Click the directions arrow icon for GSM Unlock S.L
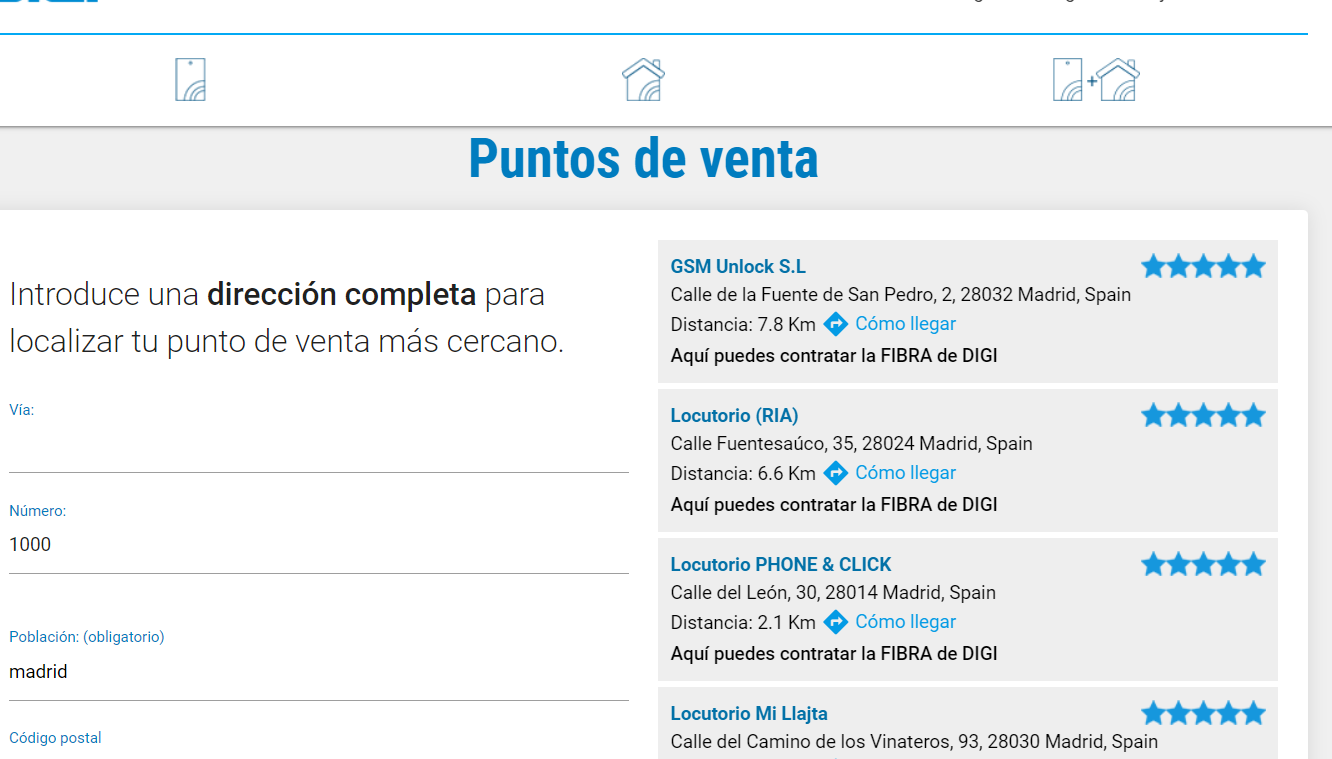This screenshot has width=1332, height=759. 835,324
